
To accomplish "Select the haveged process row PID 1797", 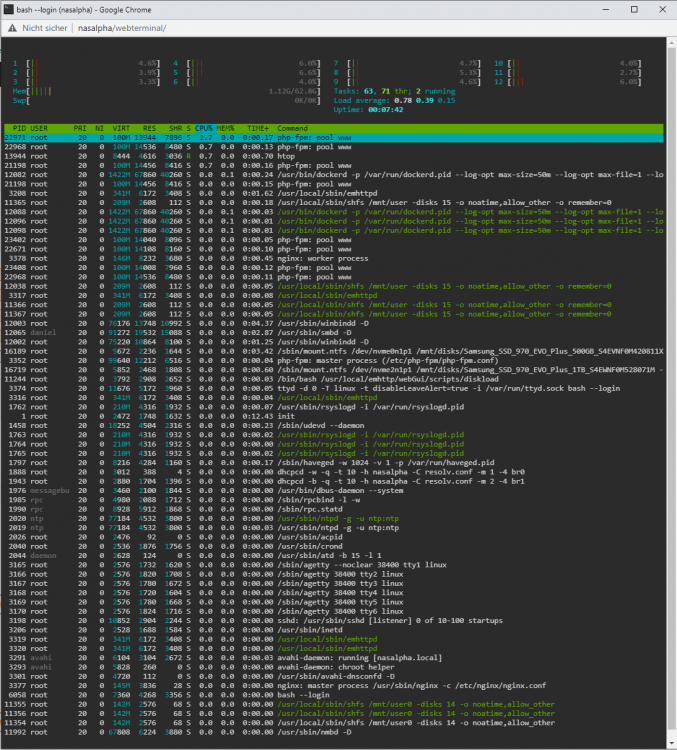I will tap(333, 463).
